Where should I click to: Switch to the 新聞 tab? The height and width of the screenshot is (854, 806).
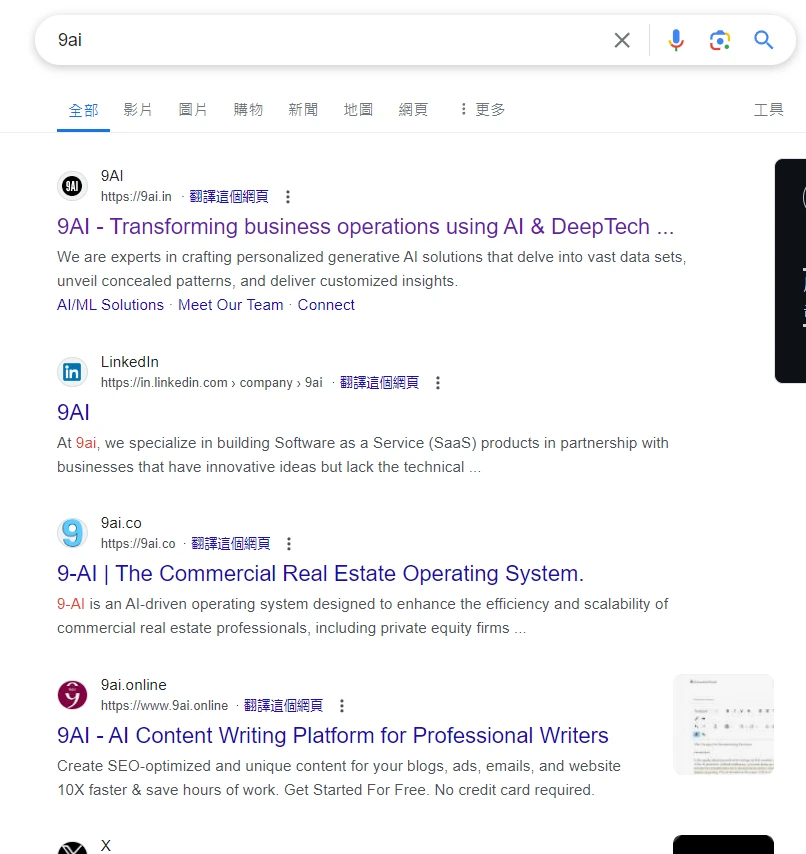click(303, 110)
